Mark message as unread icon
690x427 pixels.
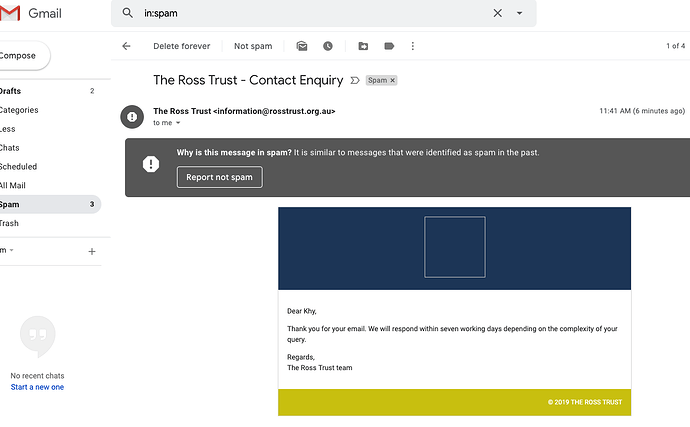pos(302,46)
